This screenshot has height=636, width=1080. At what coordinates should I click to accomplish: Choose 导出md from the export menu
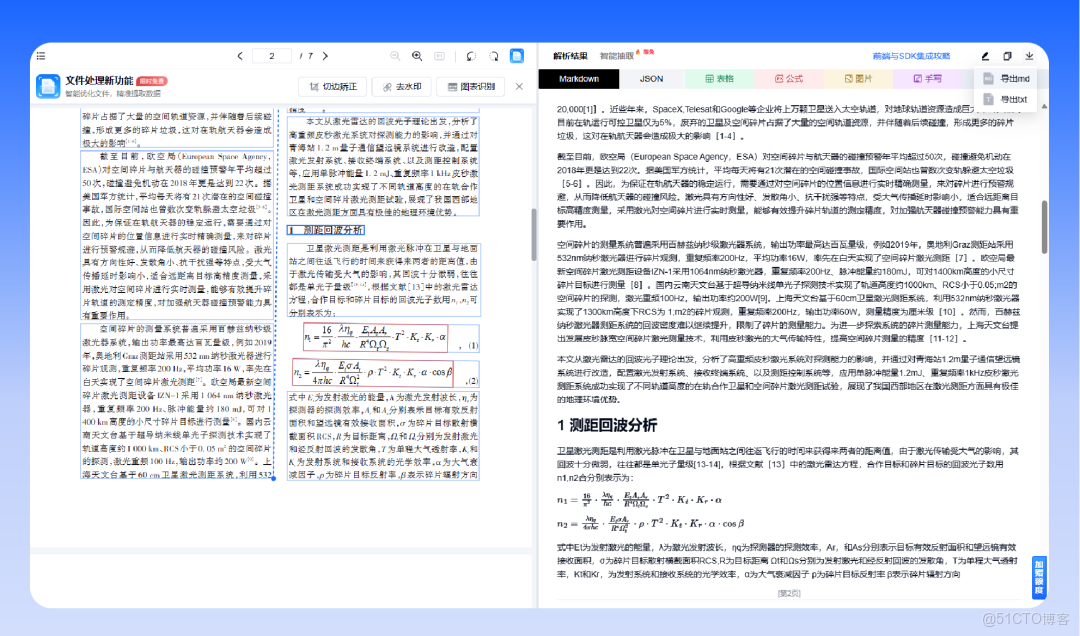pyautogui.click(x=1012, y=78)
